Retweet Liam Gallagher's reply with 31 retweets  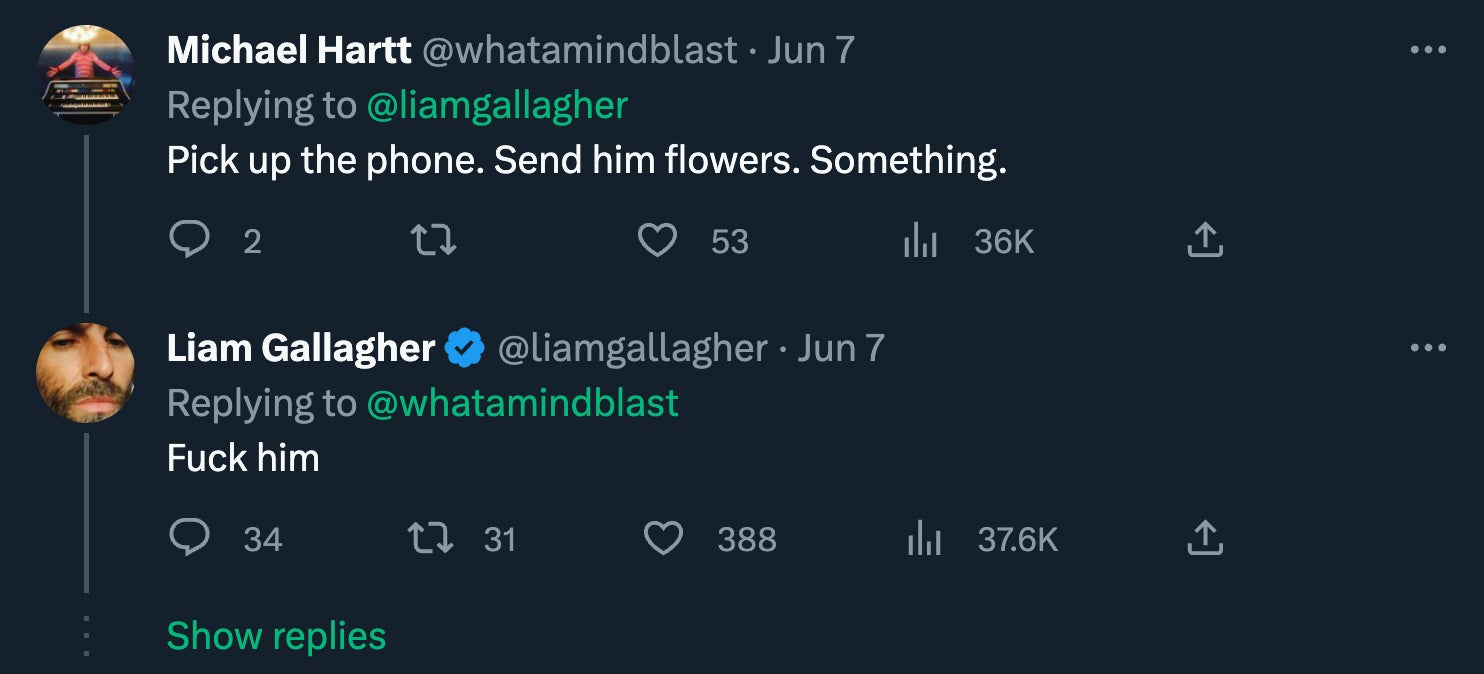click(434, 539)
